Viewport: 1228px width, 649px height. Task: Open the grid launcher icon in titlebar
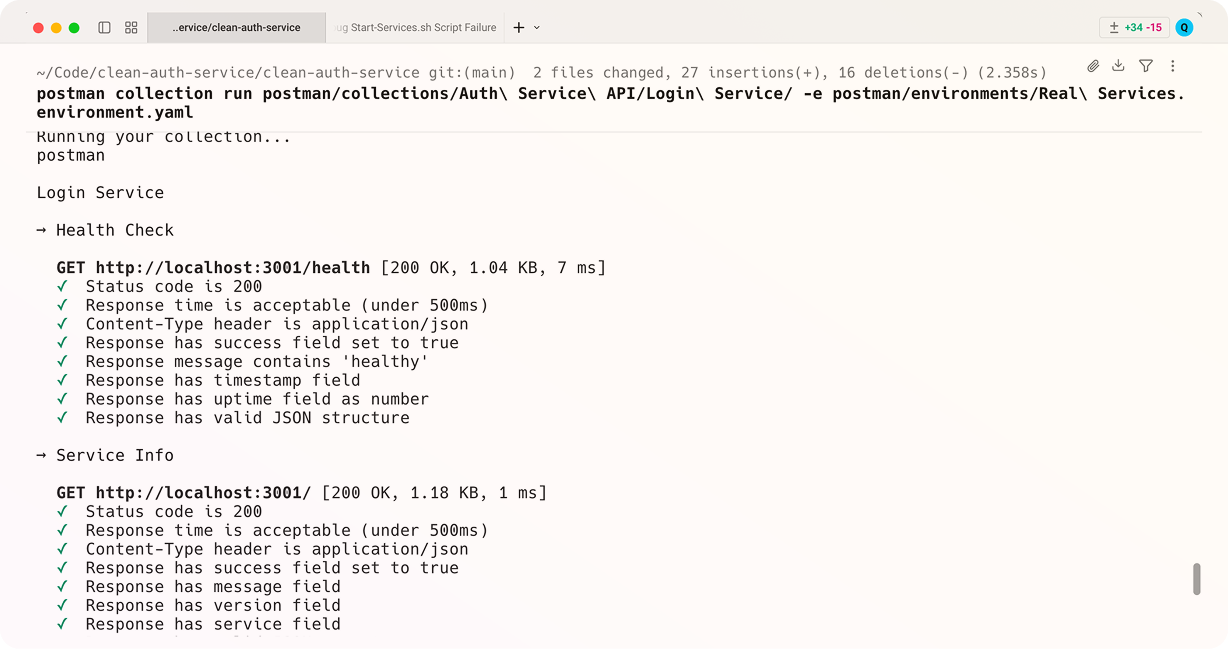pos(131,27)
